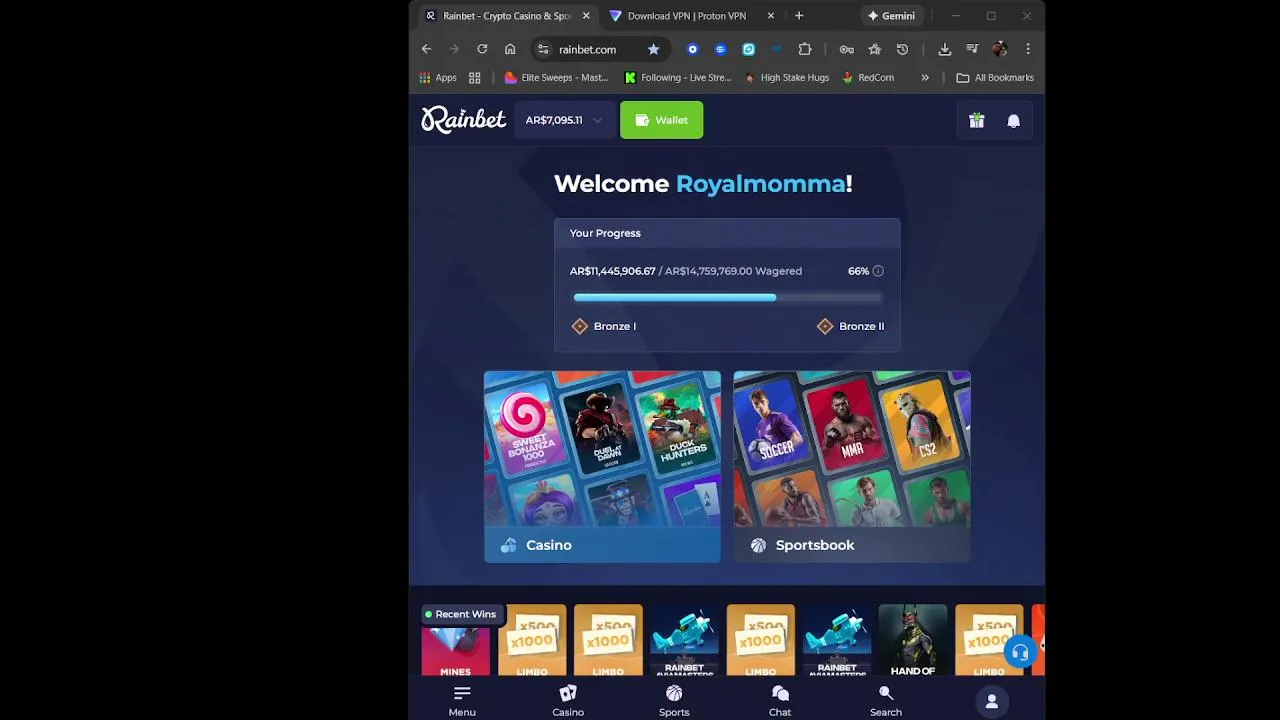Open the media controls icon
The height and width of the screenshot is (720, 1280).
[972, 49]
